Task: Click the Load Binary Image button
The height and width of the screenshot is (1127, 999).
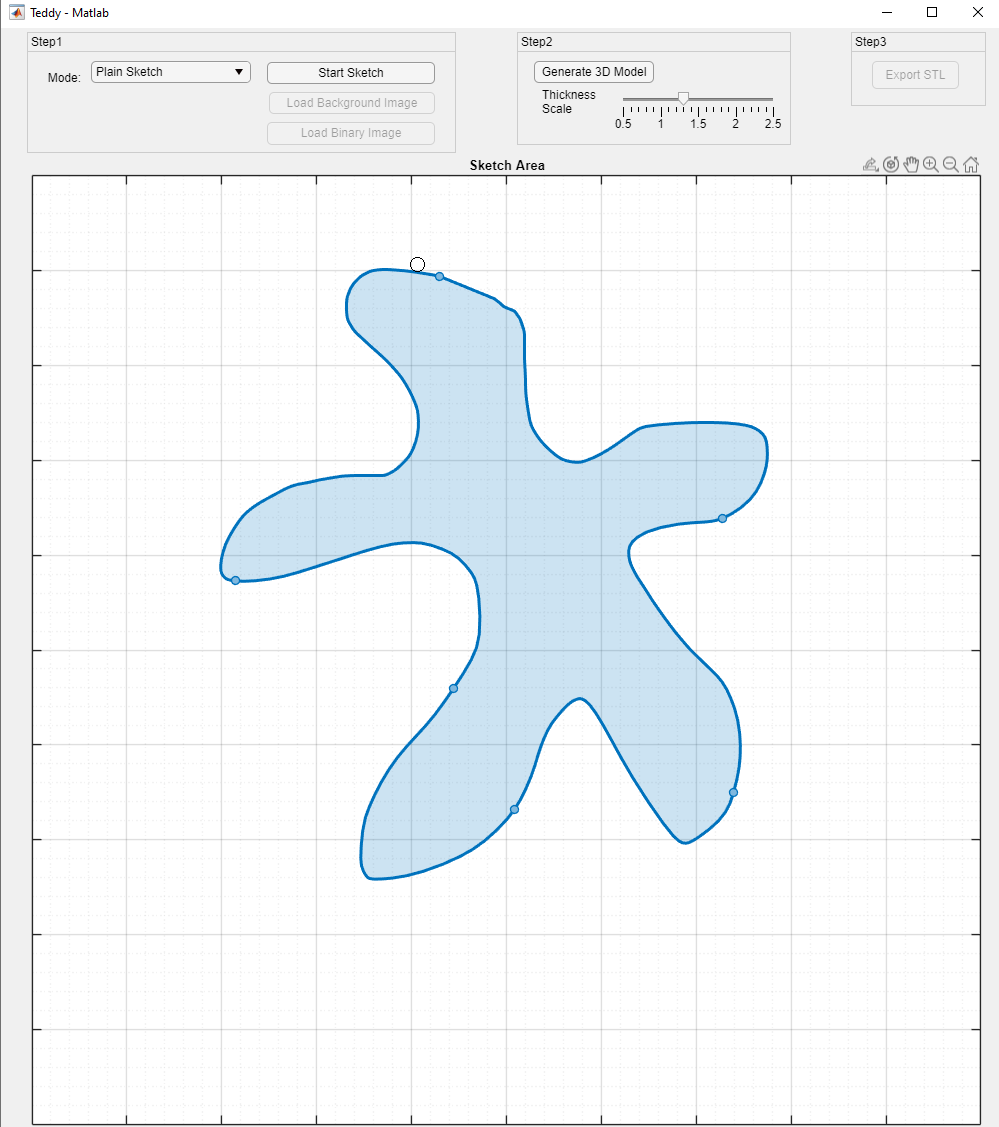Action: click(350, 133)
